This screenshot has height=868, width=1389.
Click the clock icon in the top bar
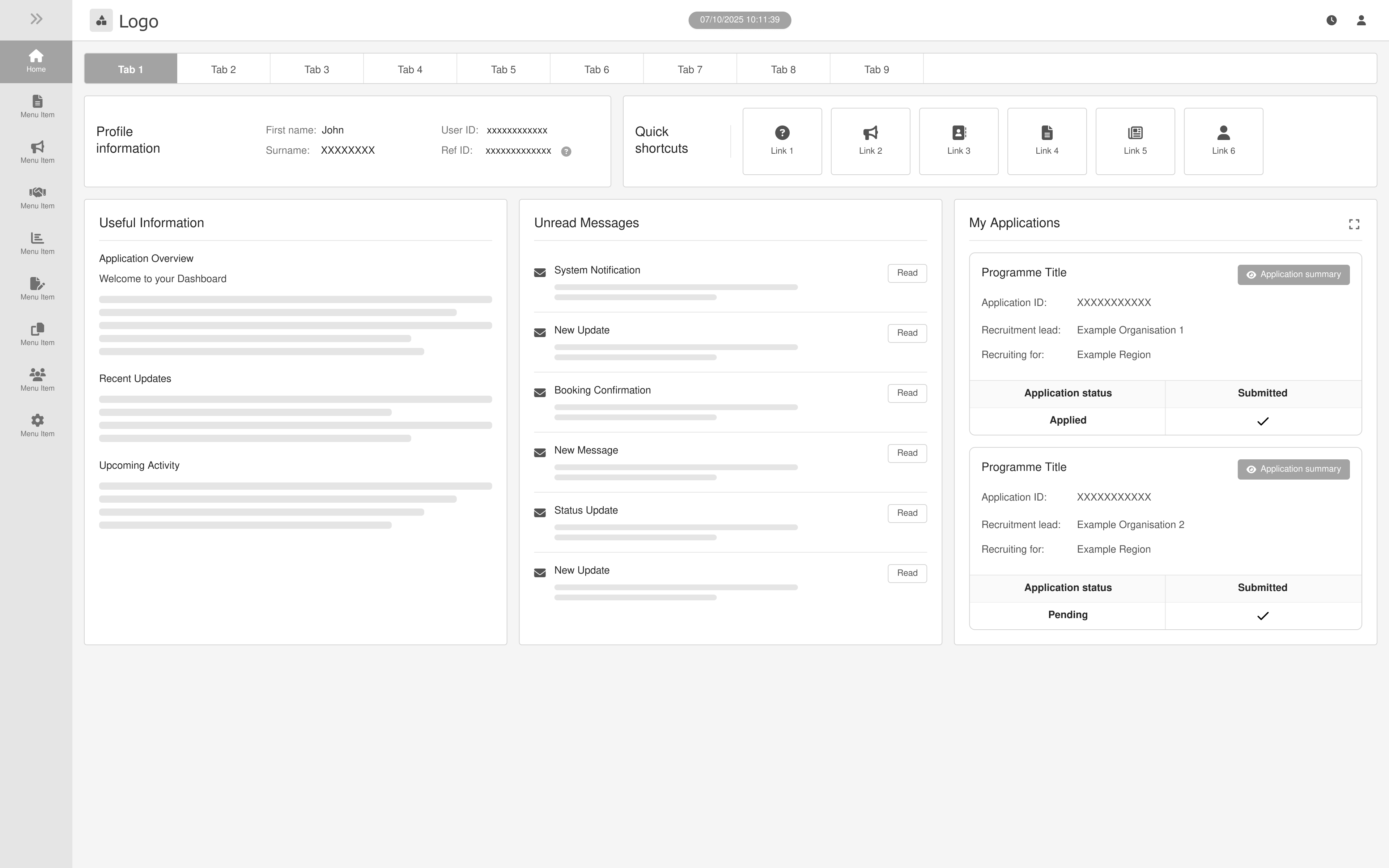(1331, 20)
